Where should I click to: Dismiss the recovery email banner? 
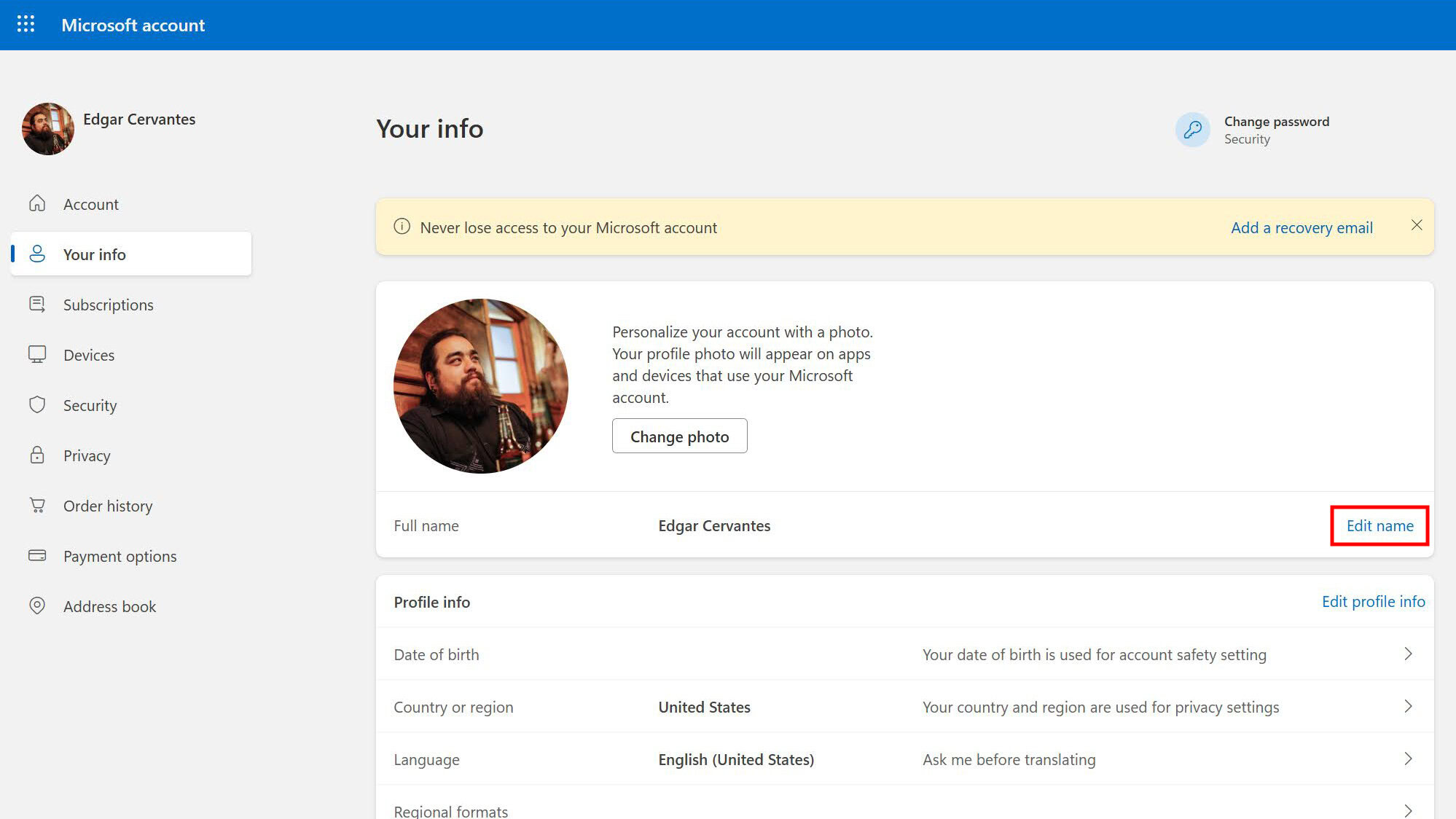[x=1416, y=225]
